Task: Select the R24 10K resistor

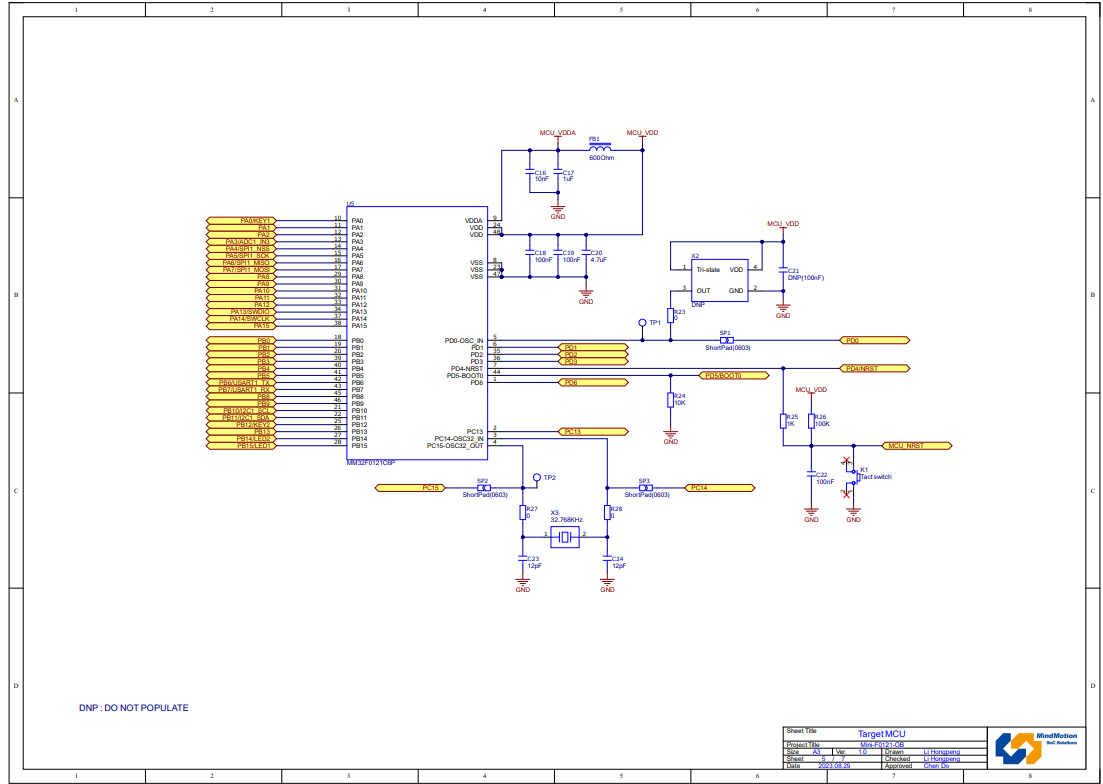Action: (671, 400)
